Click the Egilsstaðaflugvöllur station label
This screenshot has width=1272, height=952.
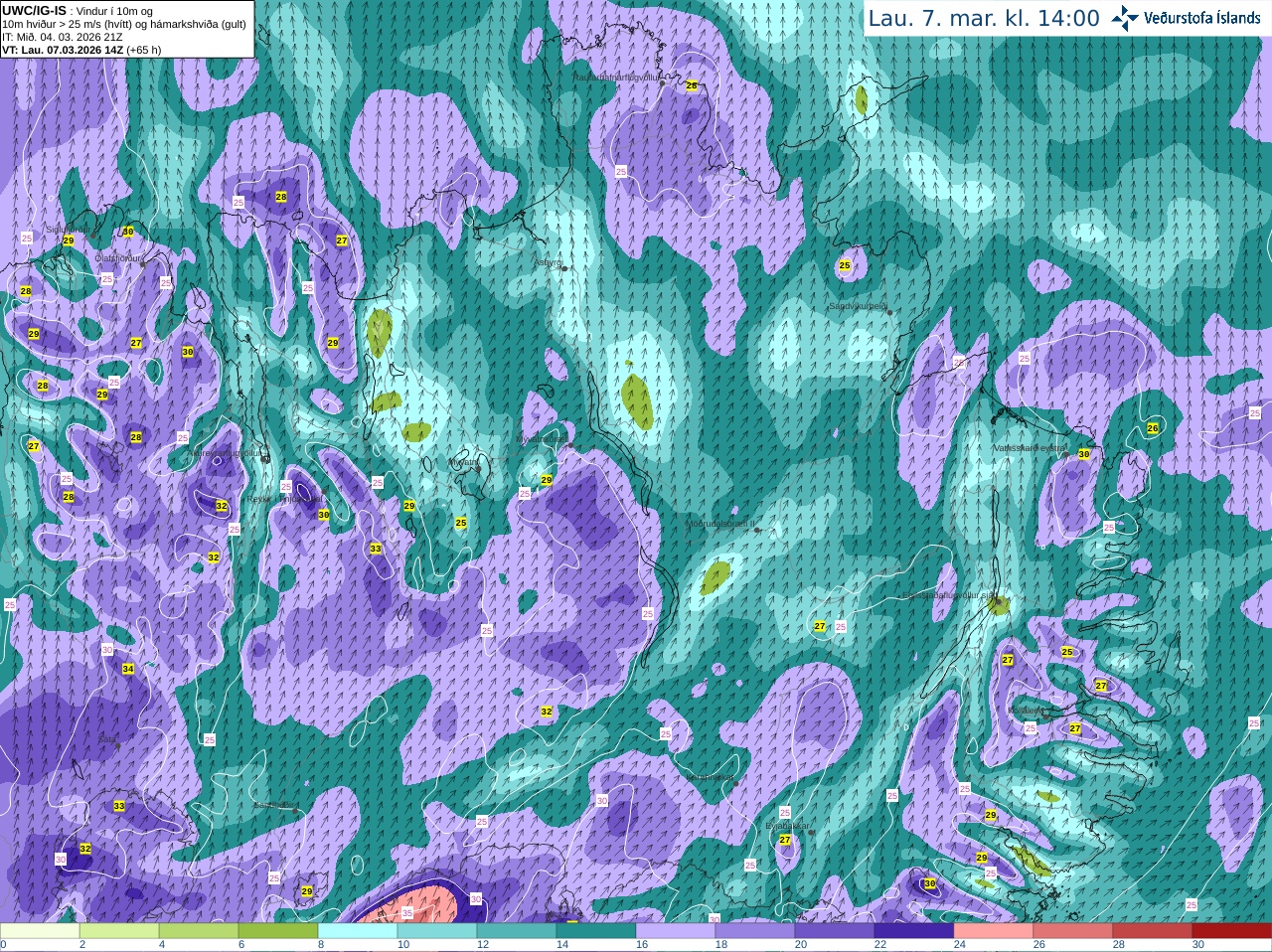(x=949, y=595)
